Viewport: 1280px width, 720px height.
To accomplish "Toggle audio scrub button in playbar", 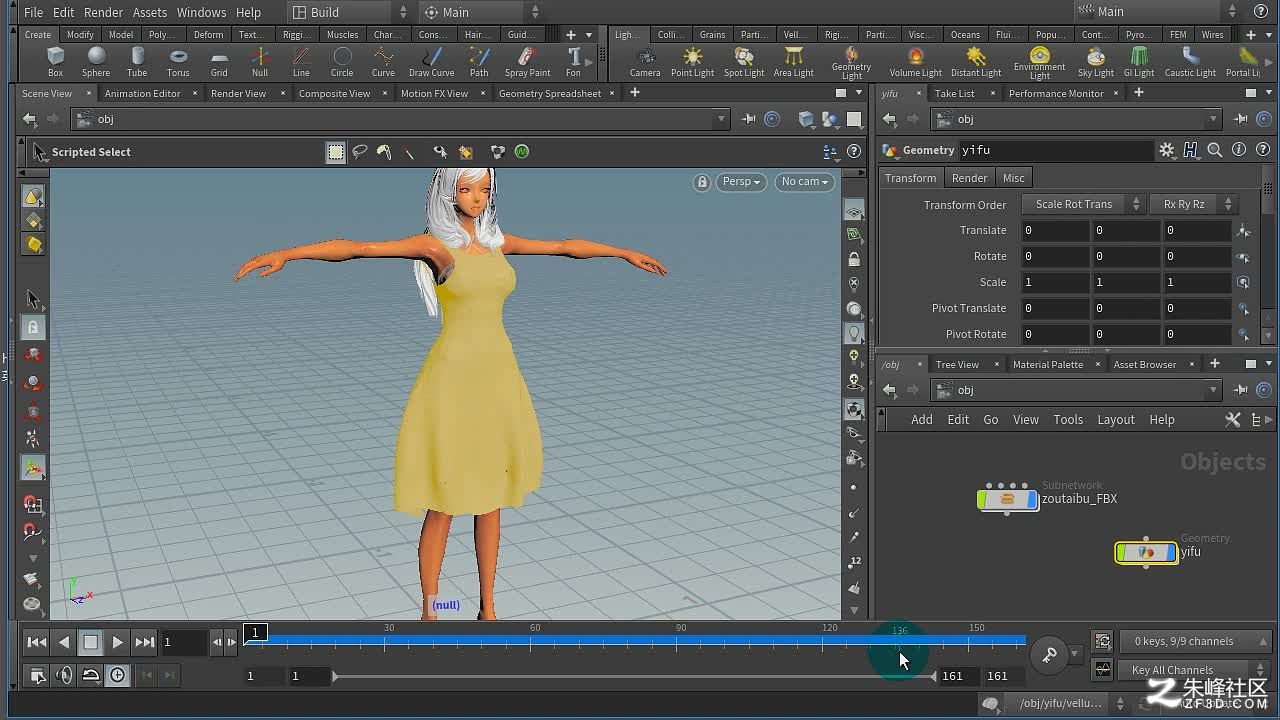I will pyautogui.click(x=64, y=675).
